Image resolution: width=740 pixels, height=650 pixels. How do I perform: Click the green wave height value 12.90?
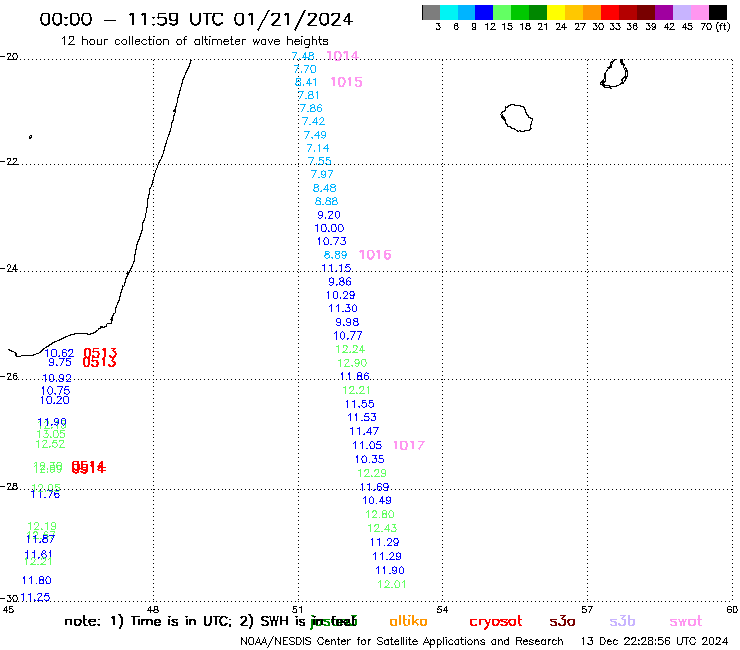coord(352,363)
